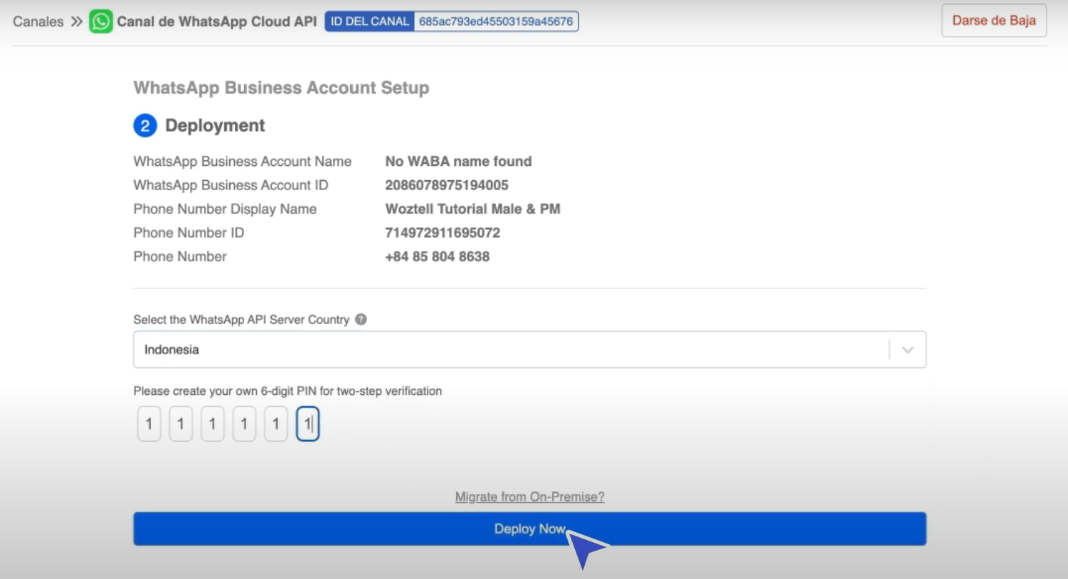Click the WhatsApp Business Account Setup heading
This screenshot has height=579, width=1068.
(x=281, y=88)
